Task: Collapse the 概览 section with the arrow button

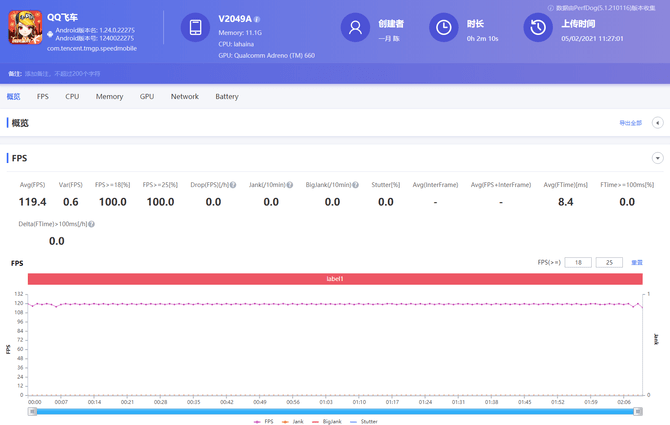Action: [658, 123]
